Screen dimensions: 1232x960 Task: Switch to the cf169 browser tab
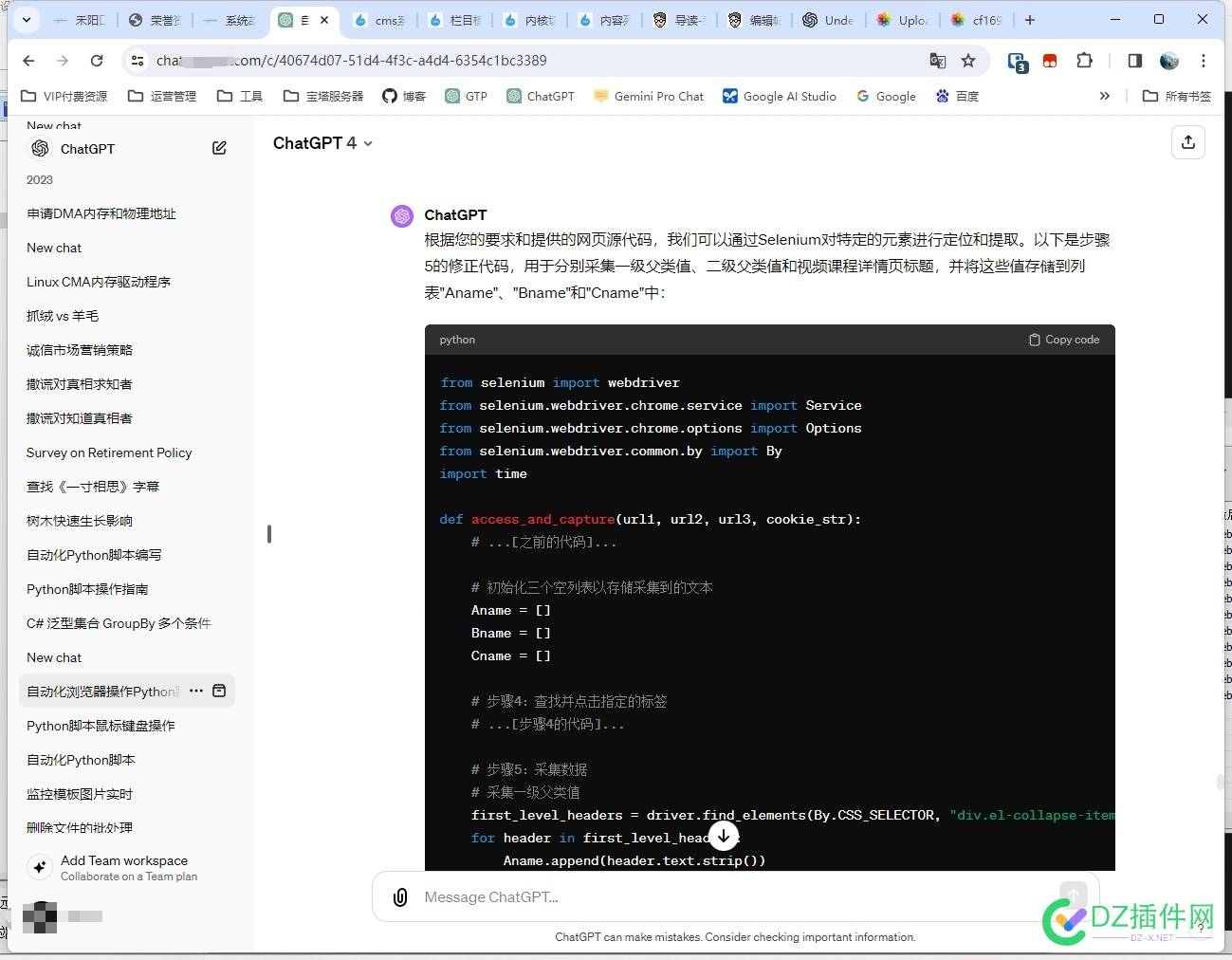coord(976,19)
